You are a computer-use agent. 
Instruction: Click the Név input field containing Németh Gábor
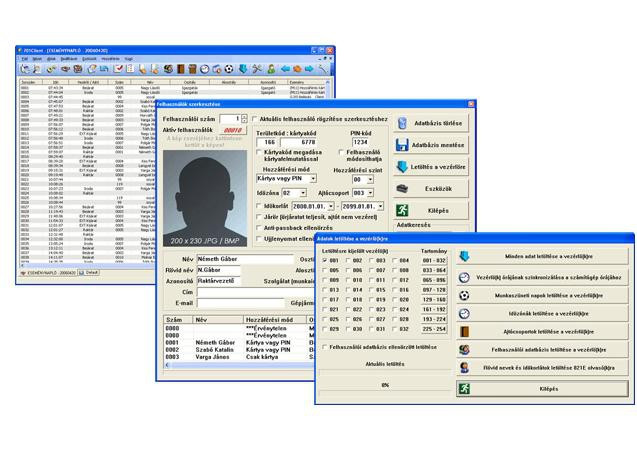click(238, 258)
